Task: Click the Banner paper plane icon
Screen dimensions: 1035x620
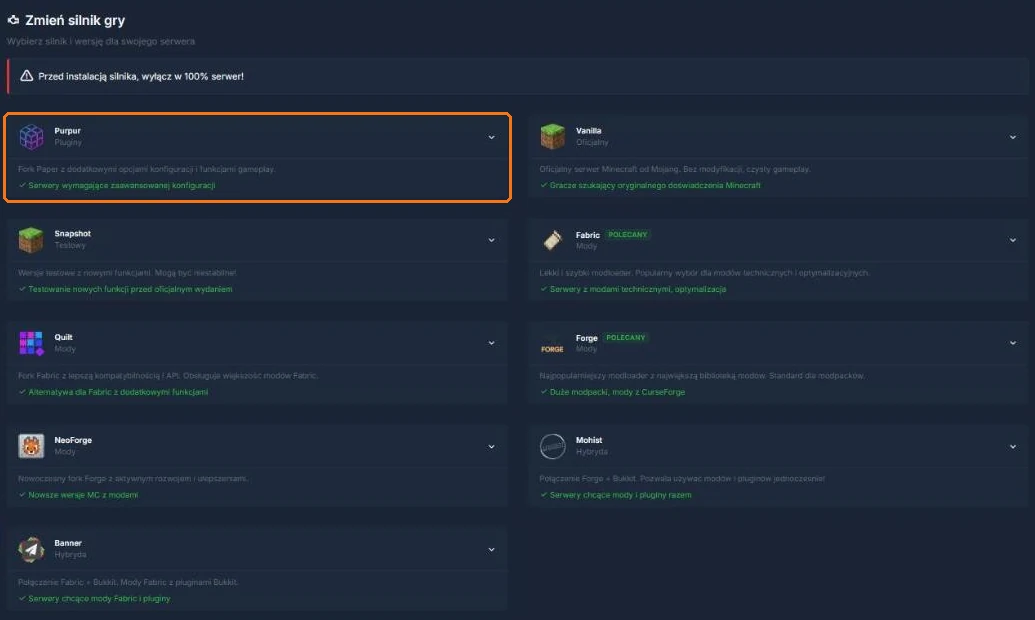Action: coord(31,549)
